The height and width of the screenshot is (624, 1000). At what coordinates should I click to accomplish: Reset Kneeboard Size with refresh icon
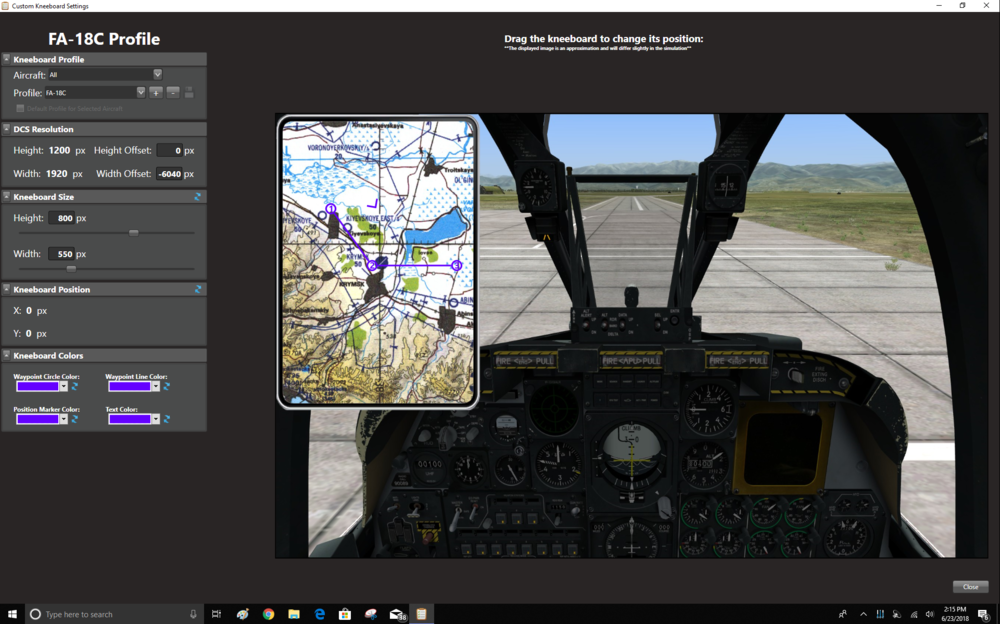point(198,197)
